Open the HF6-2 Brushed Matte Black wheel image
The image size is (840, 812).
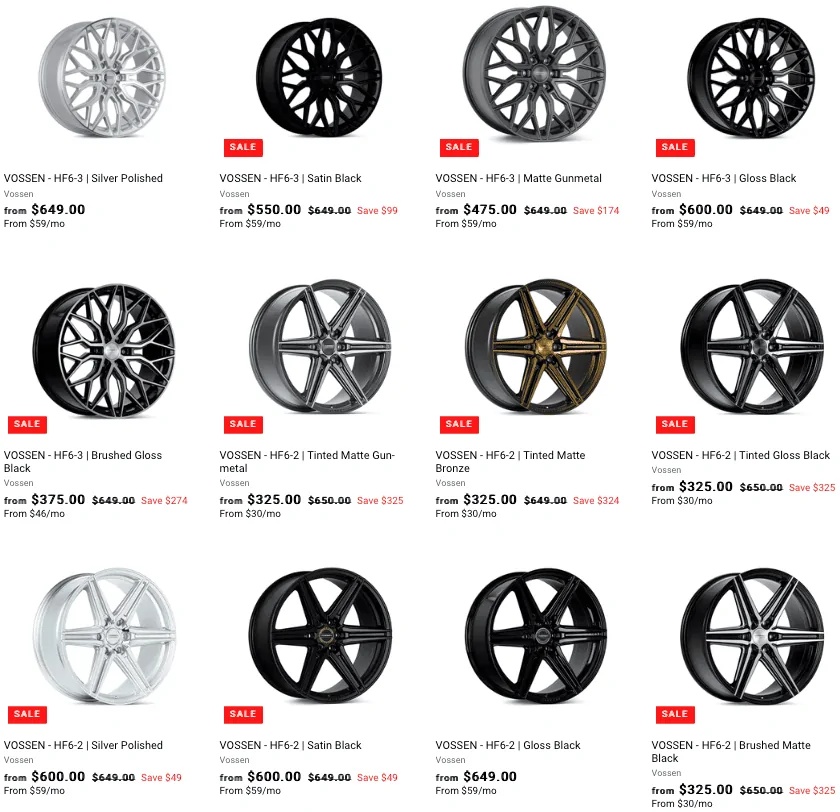pos(752,636)
